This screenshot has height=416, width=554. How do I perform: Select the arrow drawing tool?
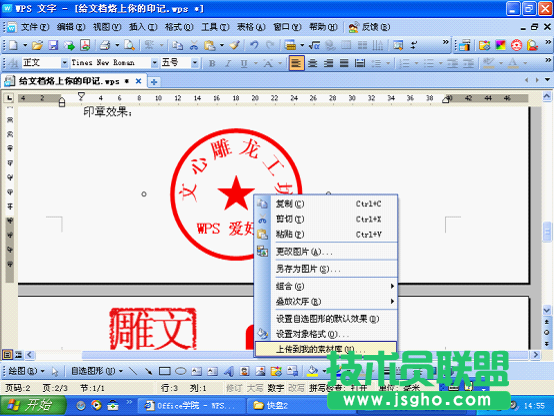pos(148,371)
